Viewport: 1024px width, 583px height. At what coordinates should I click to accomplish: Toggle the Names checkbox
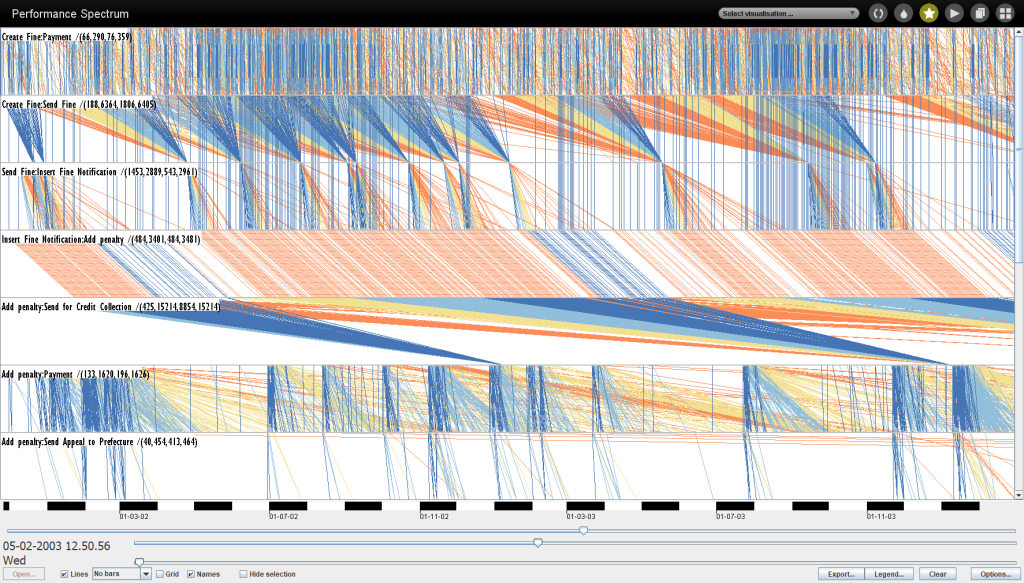tap(191, 574)
